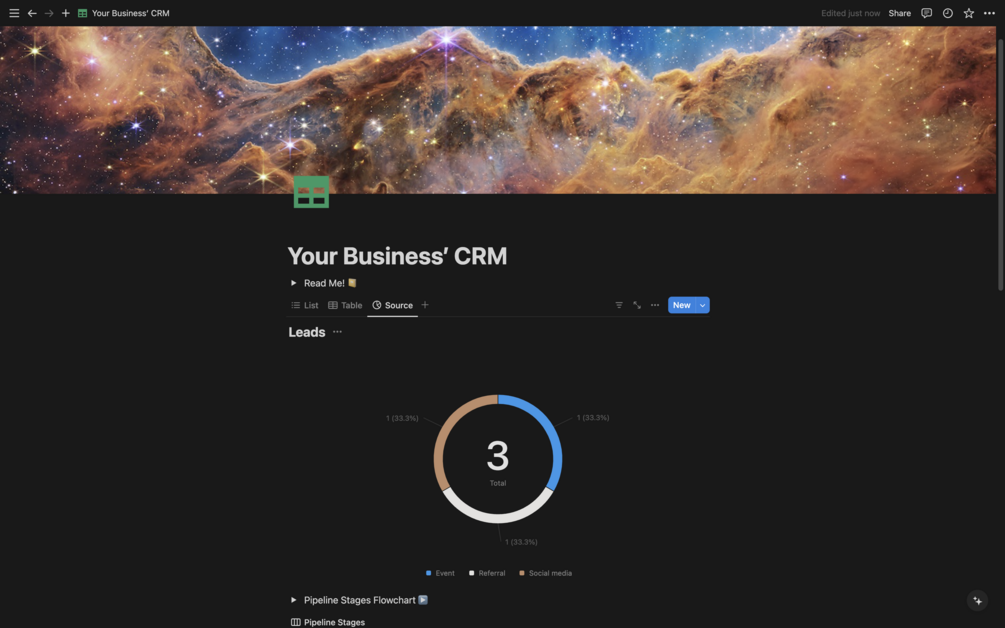Viewport: 1005px width, 628px height.
Task: Toggle Social media series in legend
Action: 545,573
